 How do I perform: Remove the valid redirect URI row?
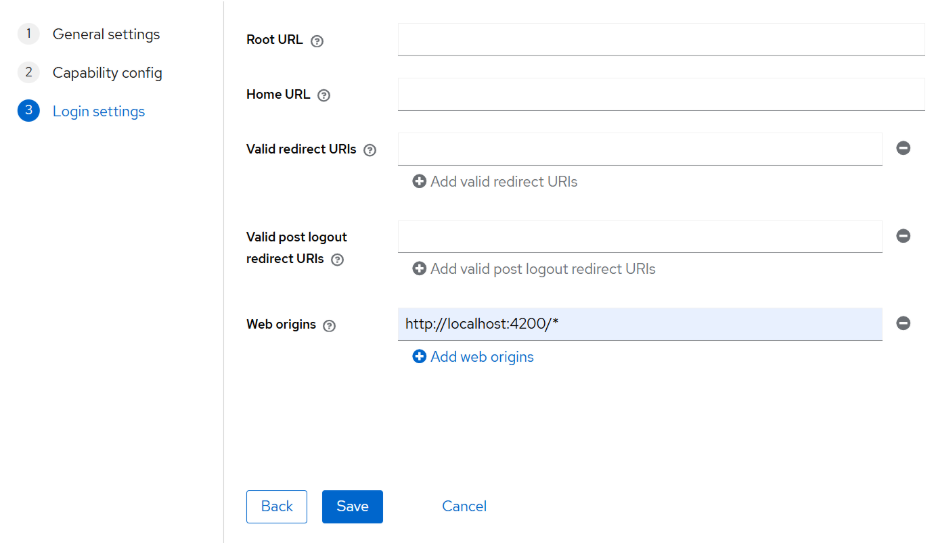point(903,148)
